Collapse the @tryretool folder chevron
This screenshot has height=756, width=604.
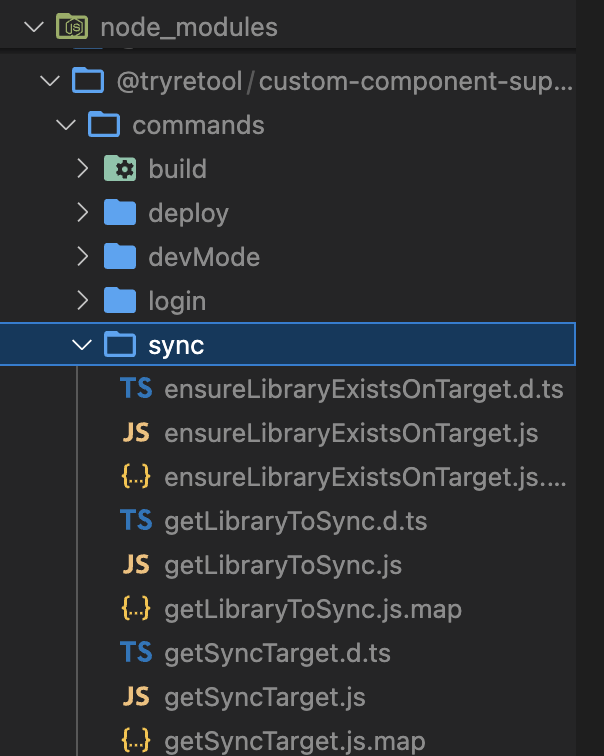click(x=50, y=81)
